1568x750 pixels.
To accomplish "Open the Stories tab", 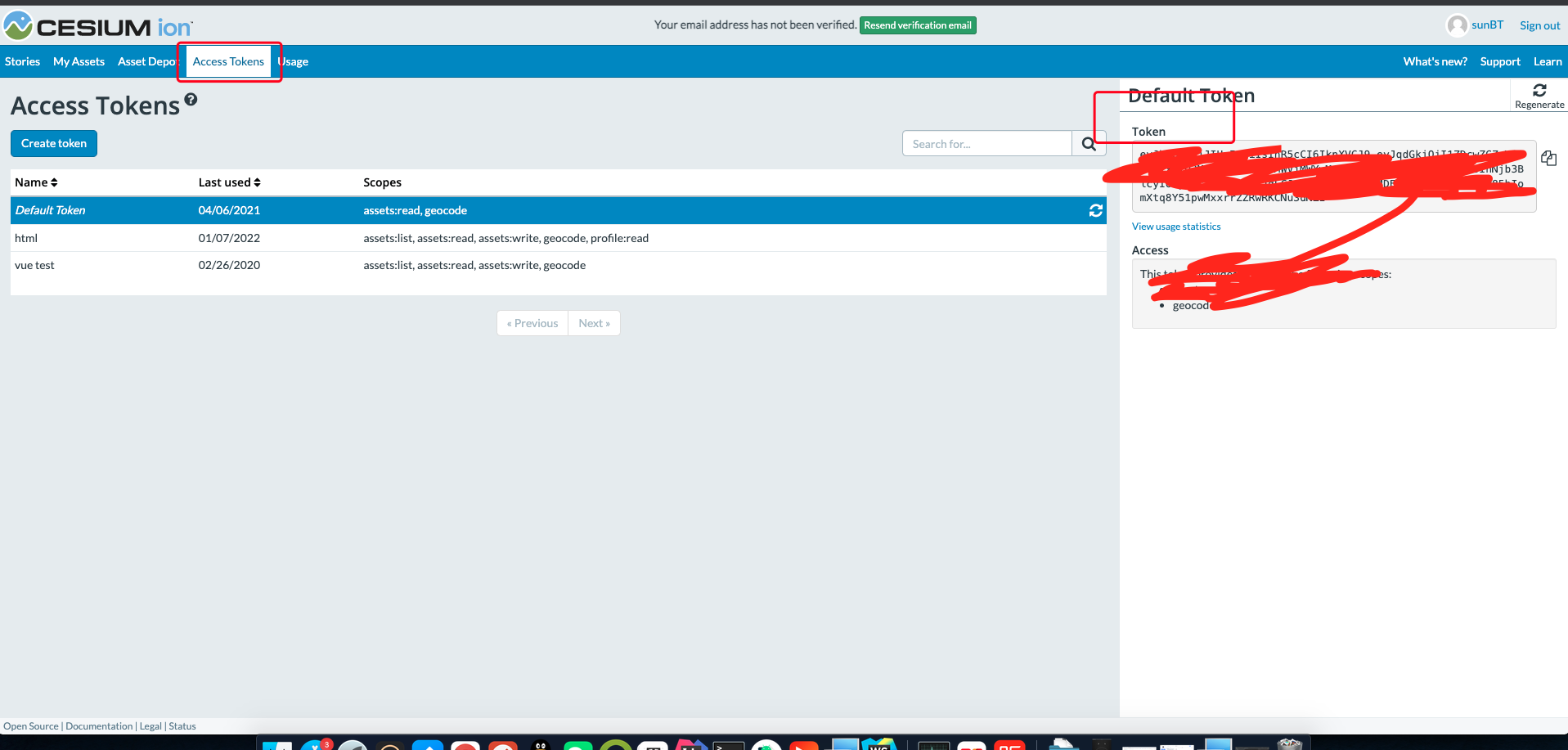I will (x=22, y=61).
